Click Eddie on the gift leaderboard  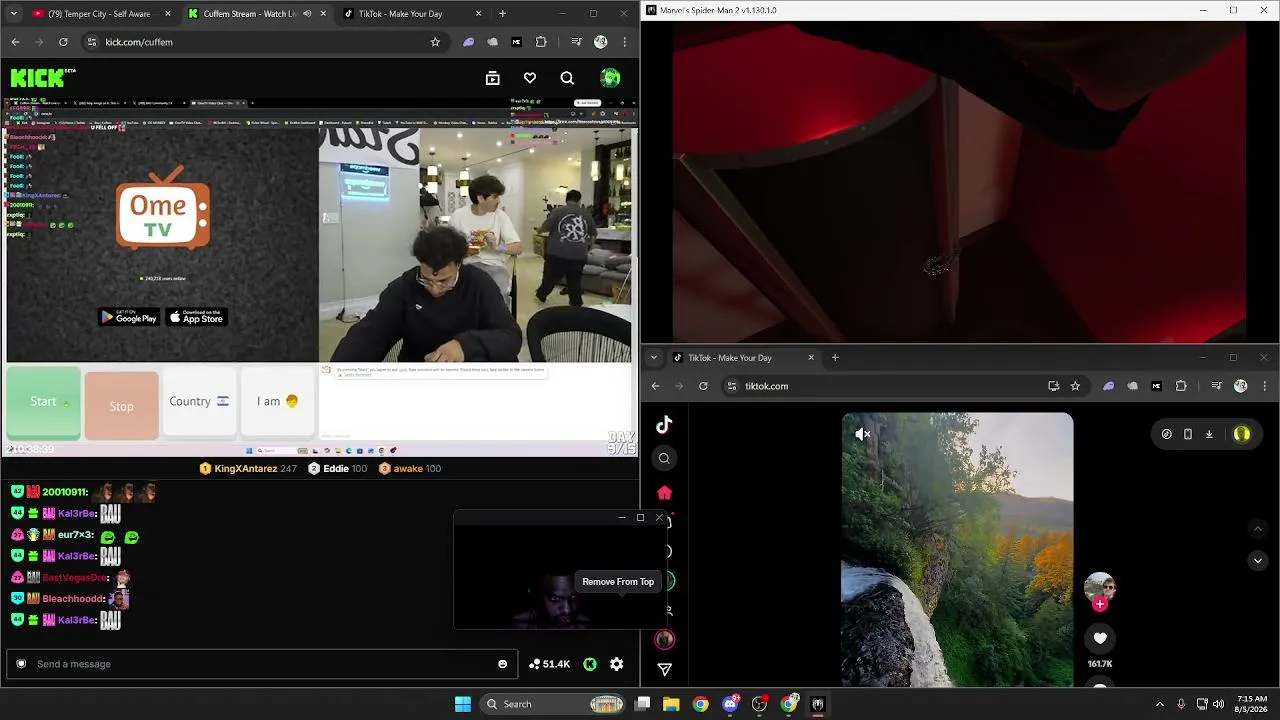click(x=337, y=468)
